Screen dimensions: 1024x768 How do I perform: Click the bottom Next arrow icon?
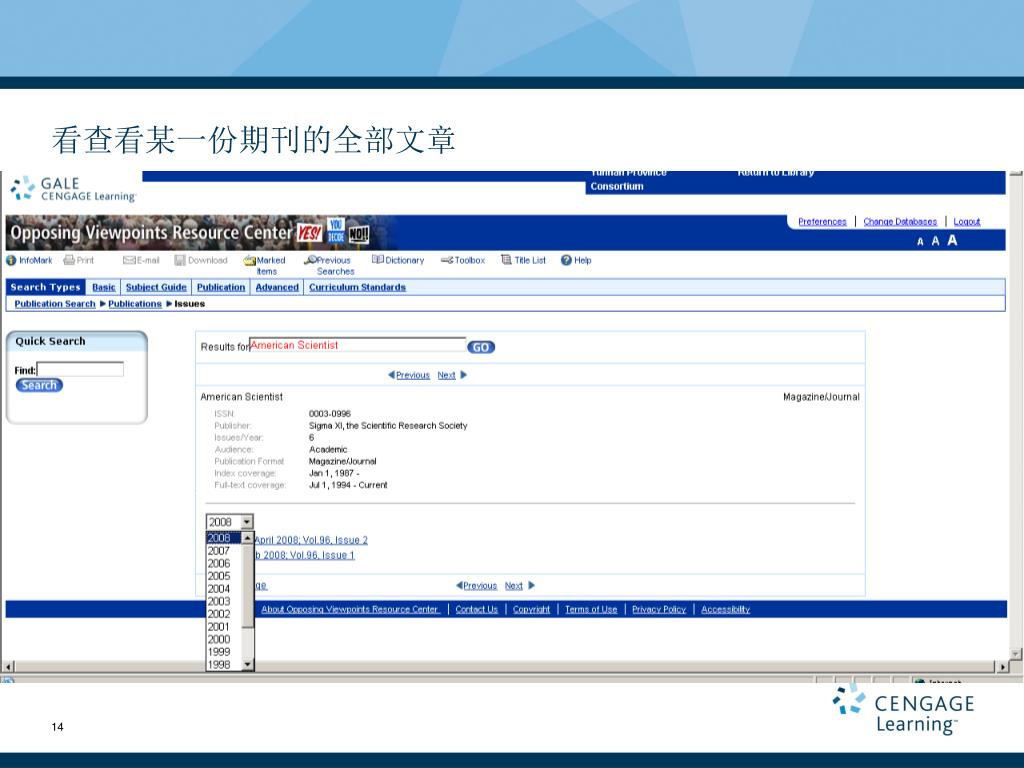tap(532, 586)
